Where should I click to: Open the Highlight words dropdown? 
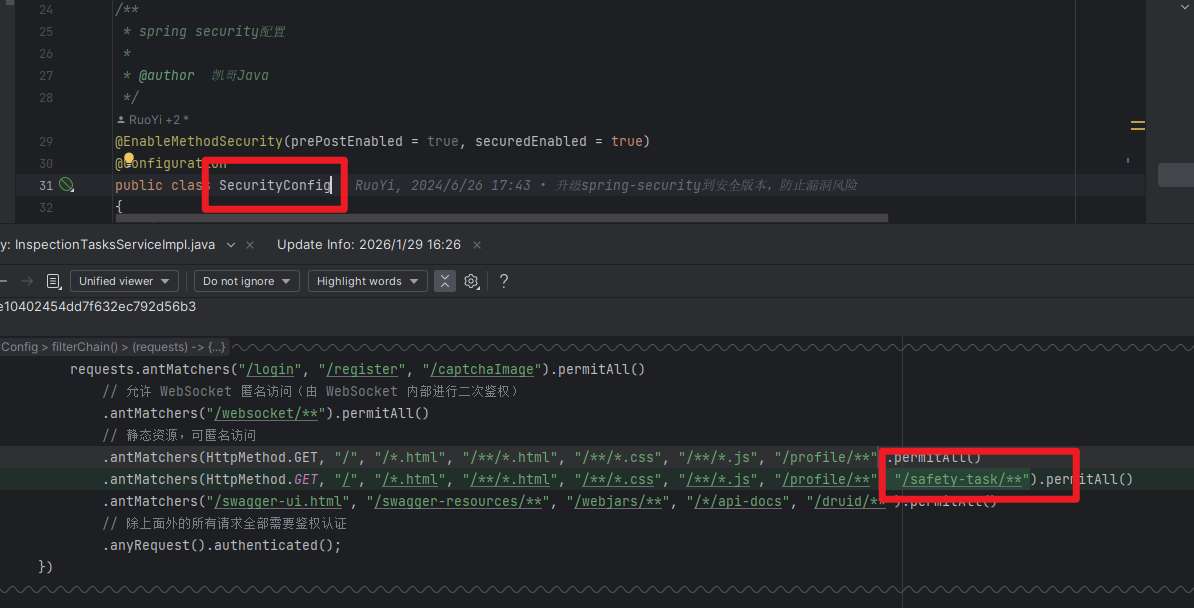tap(367, 282)
